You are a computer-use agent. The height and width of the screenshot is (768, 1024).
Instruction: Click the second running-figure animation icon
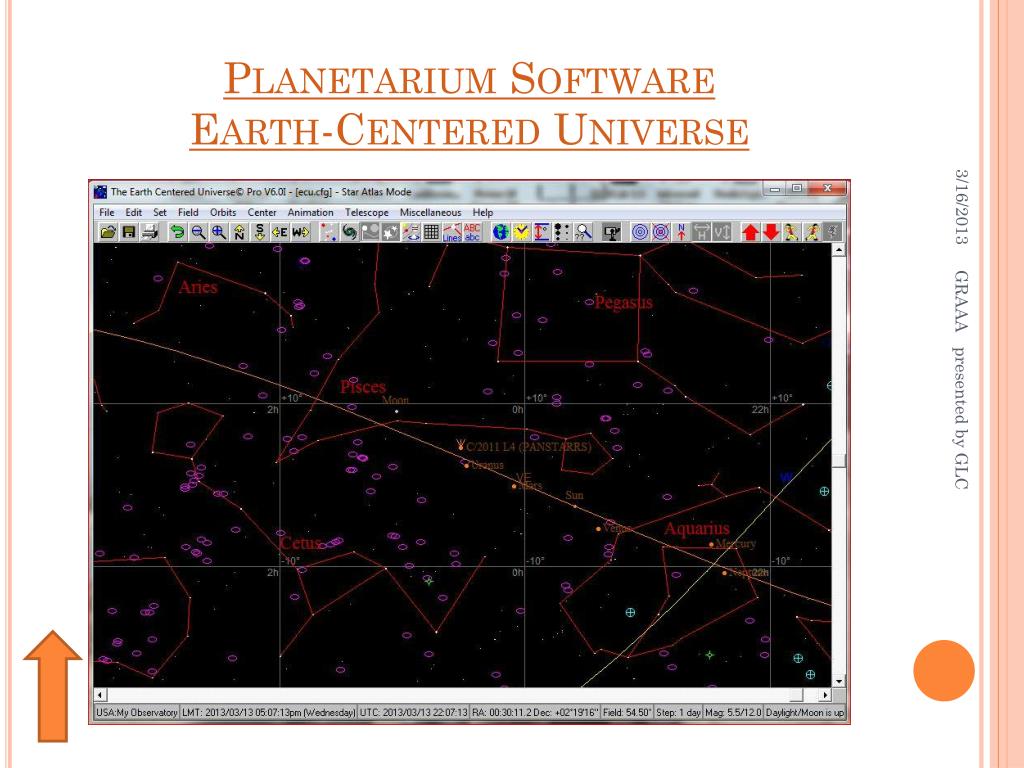pos(812,232)
